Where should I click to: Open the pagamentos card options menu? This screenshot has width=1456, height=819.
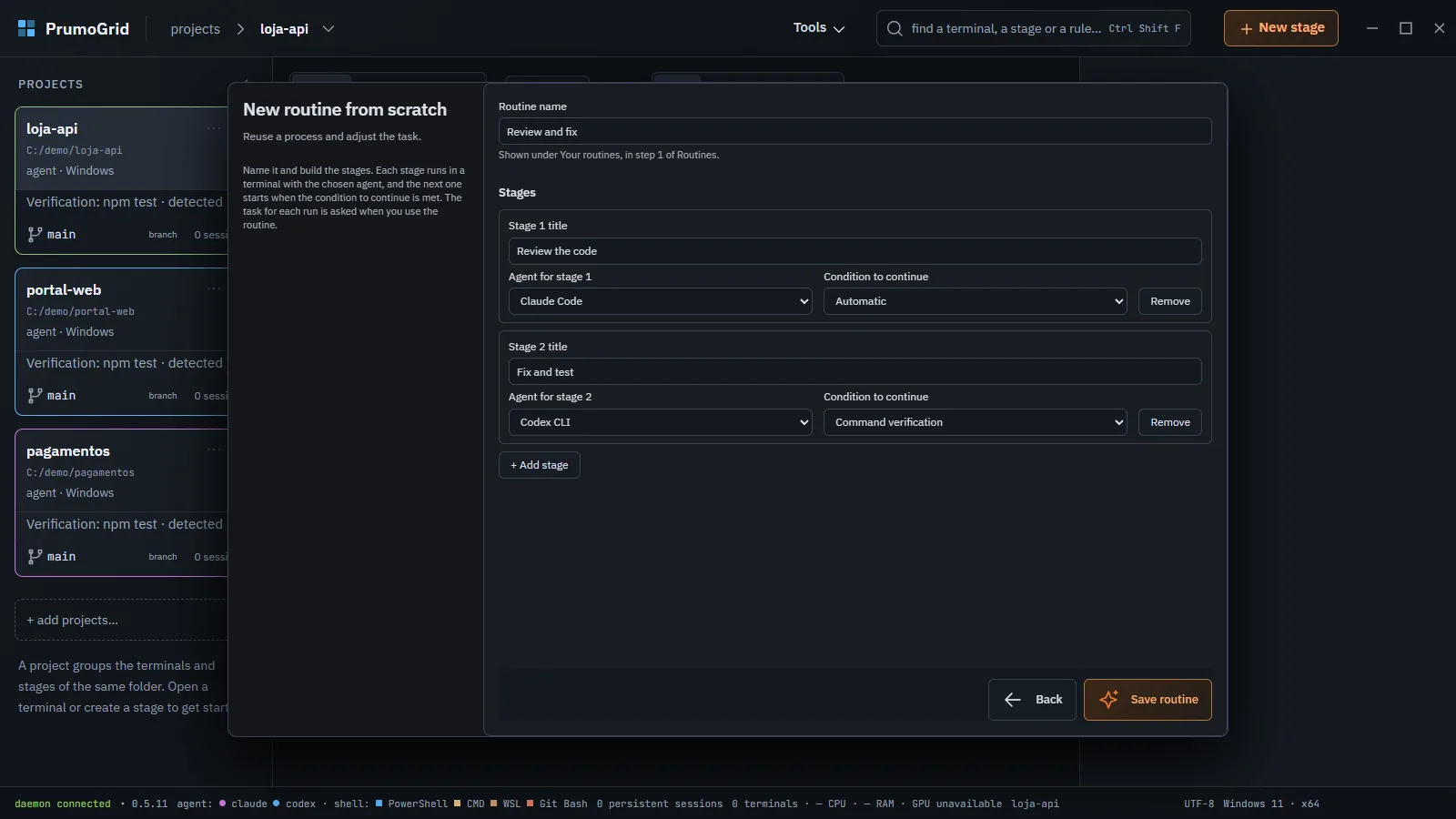(214, 450)
